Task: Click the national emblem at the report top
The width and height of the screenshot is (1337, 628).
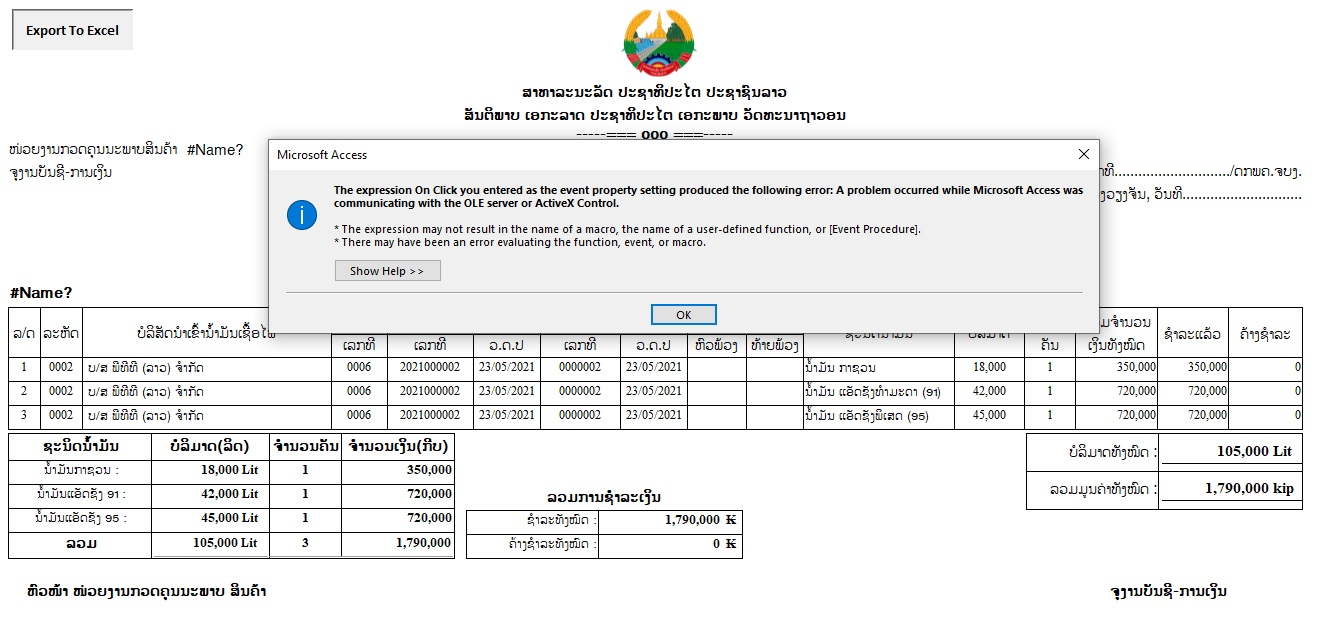Action: (x=659, y=43)
